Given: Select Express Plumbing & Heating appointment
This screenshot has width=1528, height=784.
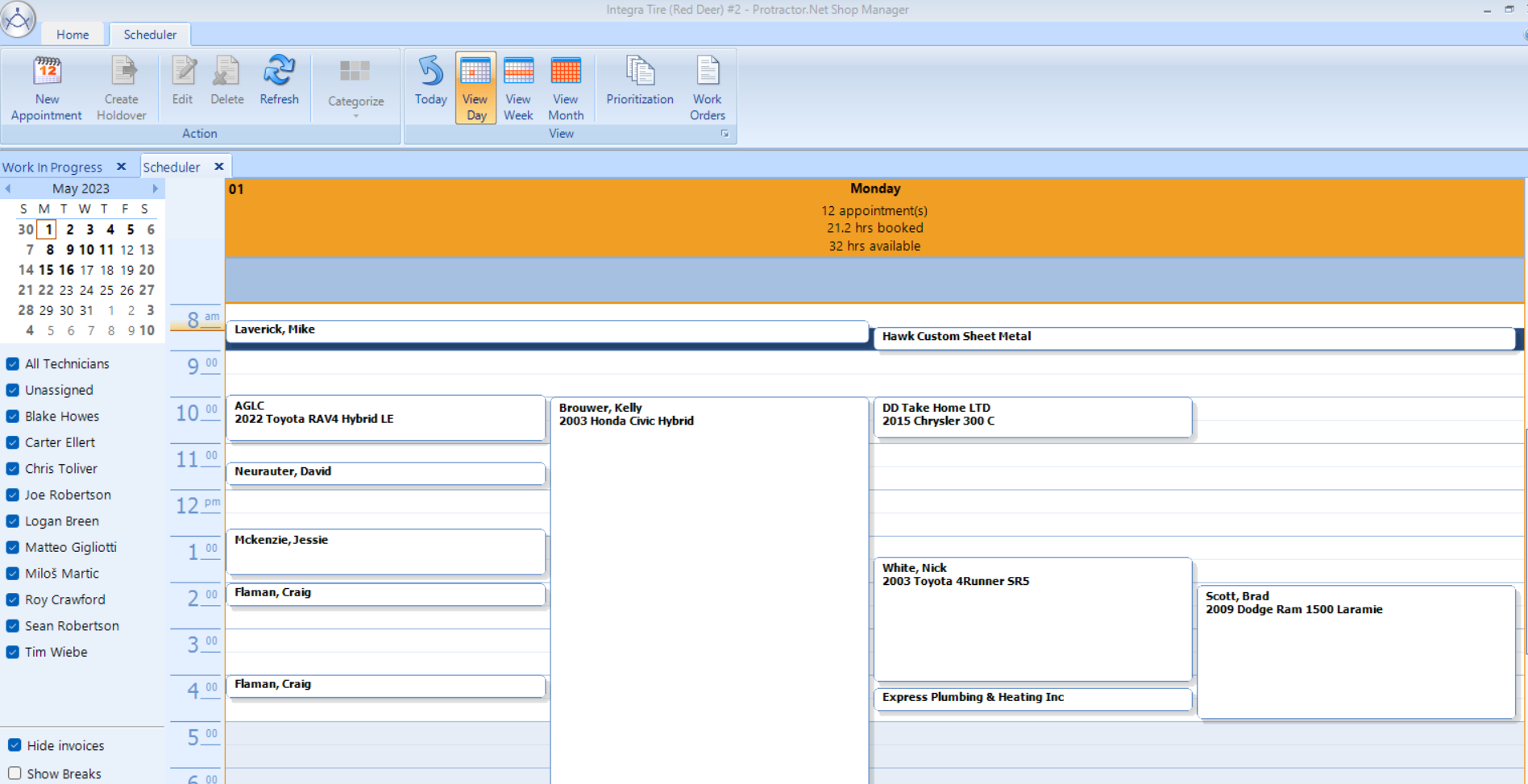Looking at the screenshot, I should (x=1032, y=699).
